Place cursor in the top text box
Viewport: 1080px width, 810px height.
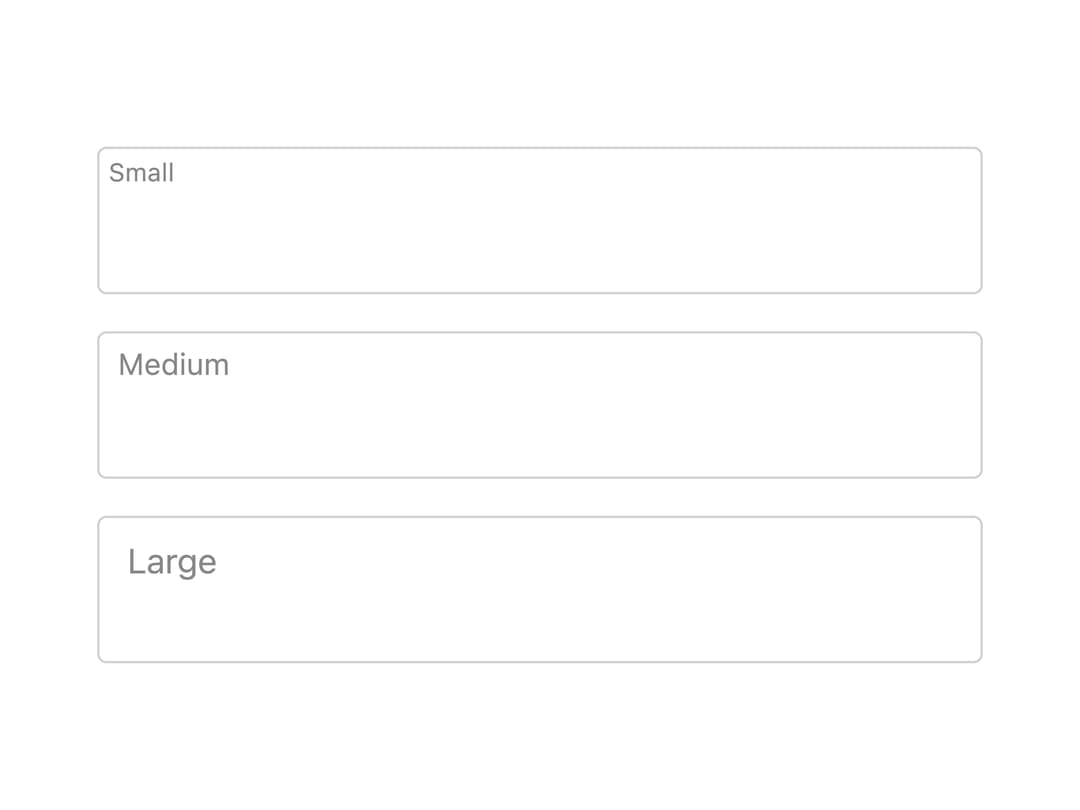(x=539, y=220)
